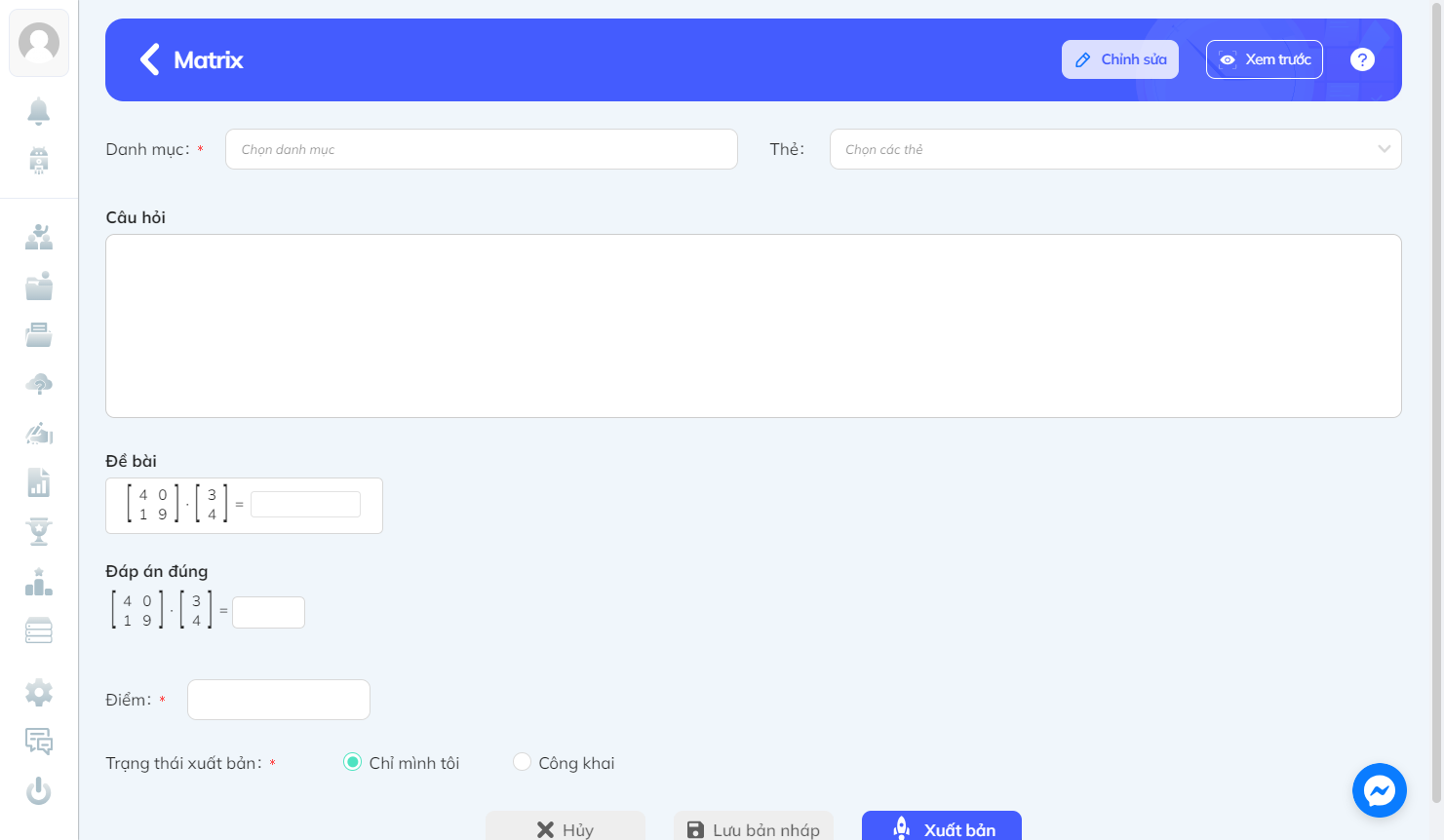
Task: Open the trophy icon in sidebar
Action: pos(39,531)
